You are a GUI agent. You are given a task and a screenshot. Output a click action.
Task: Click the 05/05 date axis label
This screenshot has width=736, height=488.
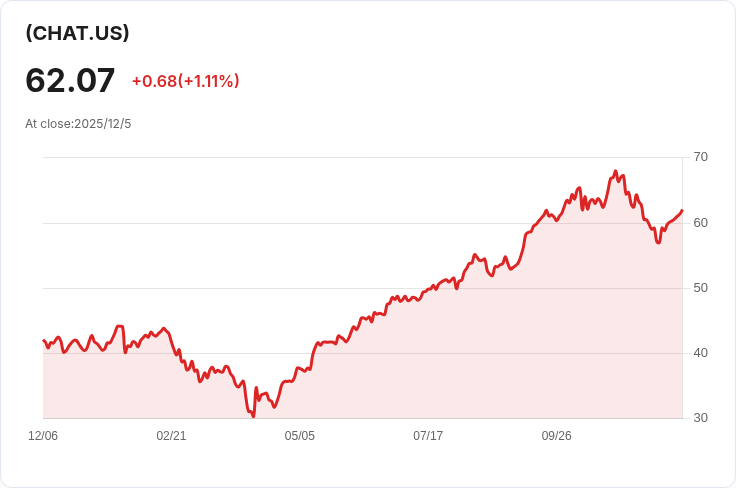(x=299, y=435)
